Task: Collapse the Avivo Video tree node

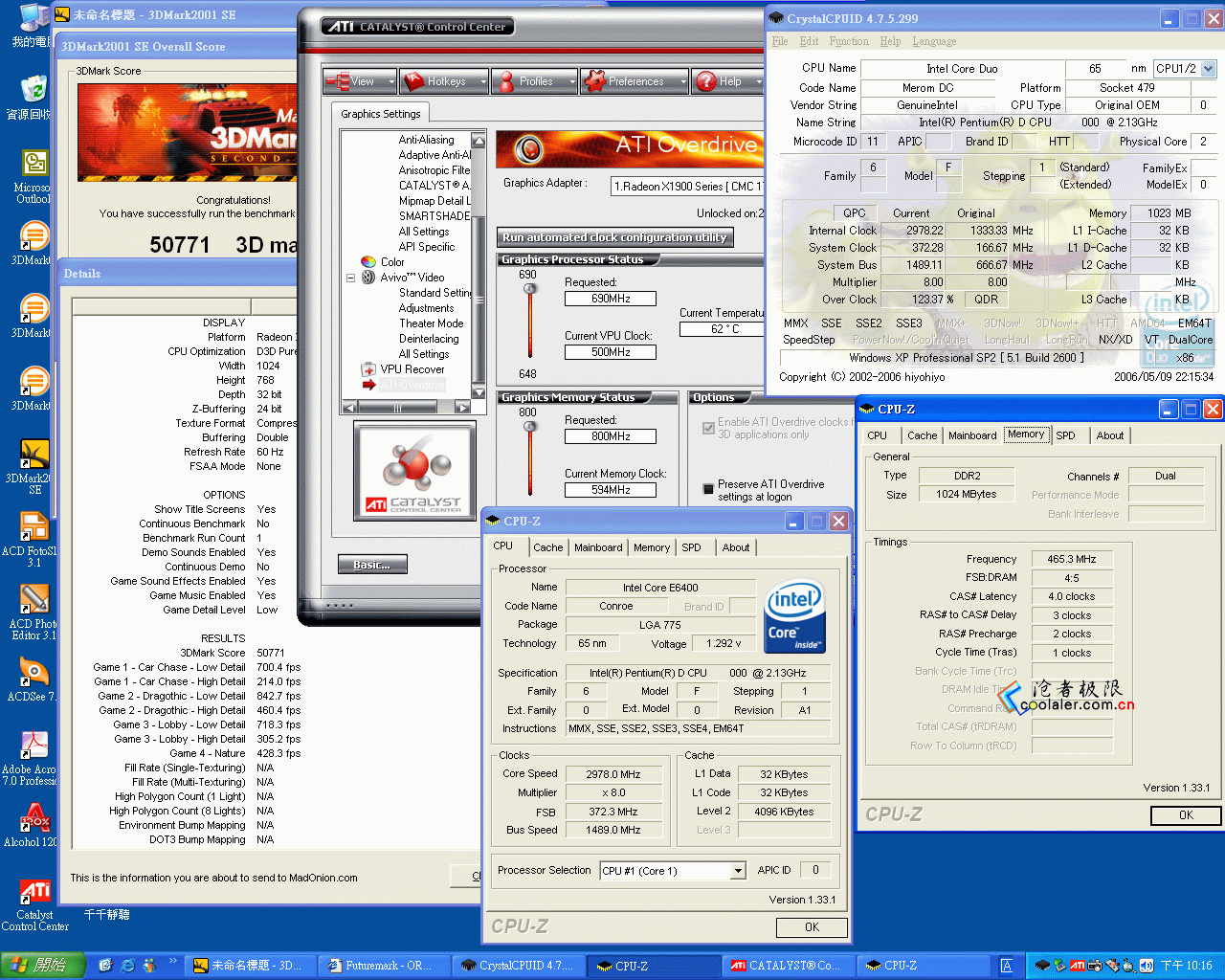Action: tap(351, 278)
